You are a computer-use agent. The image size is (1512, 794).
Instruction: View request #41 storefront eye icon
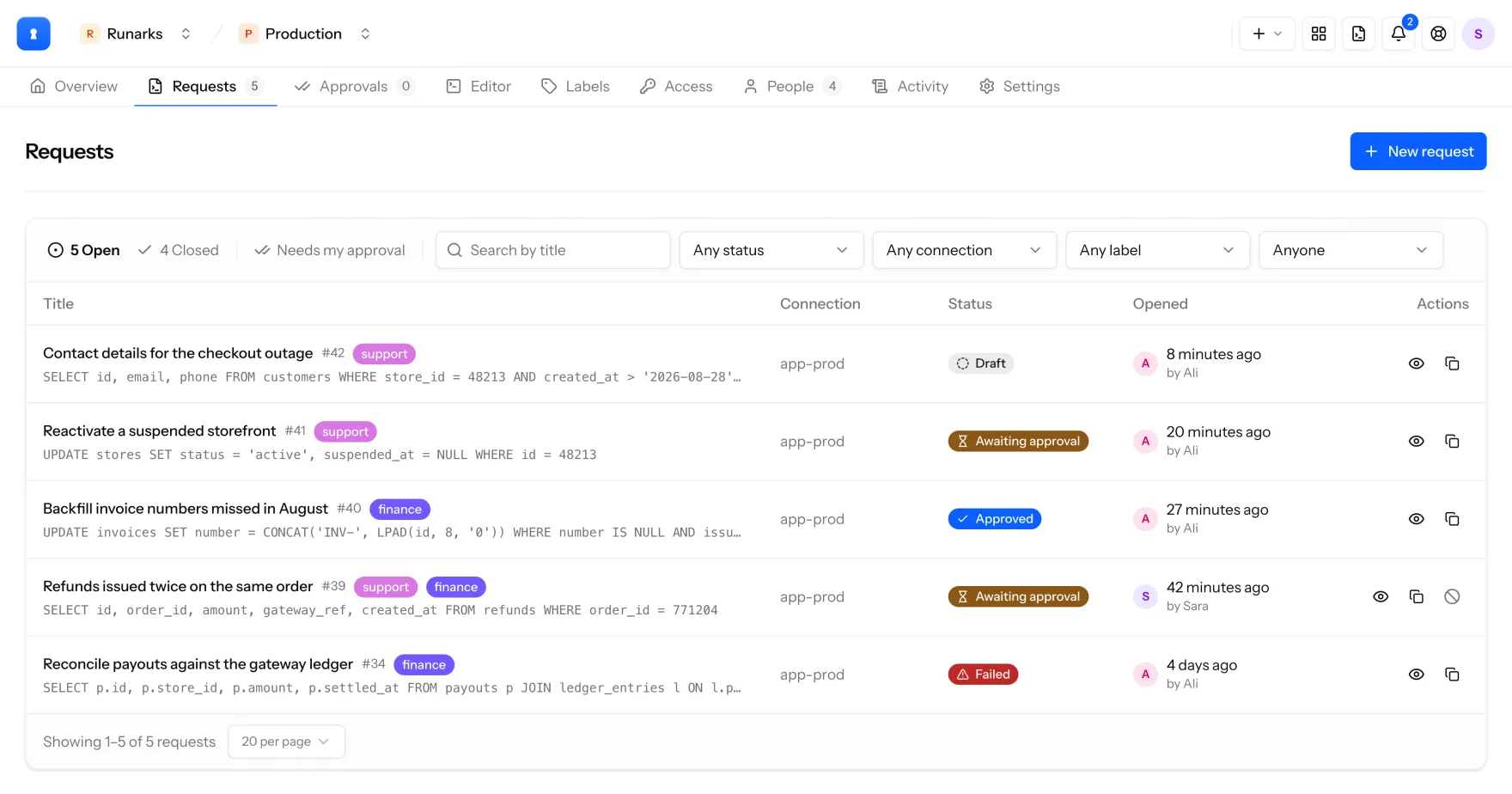1417,441
